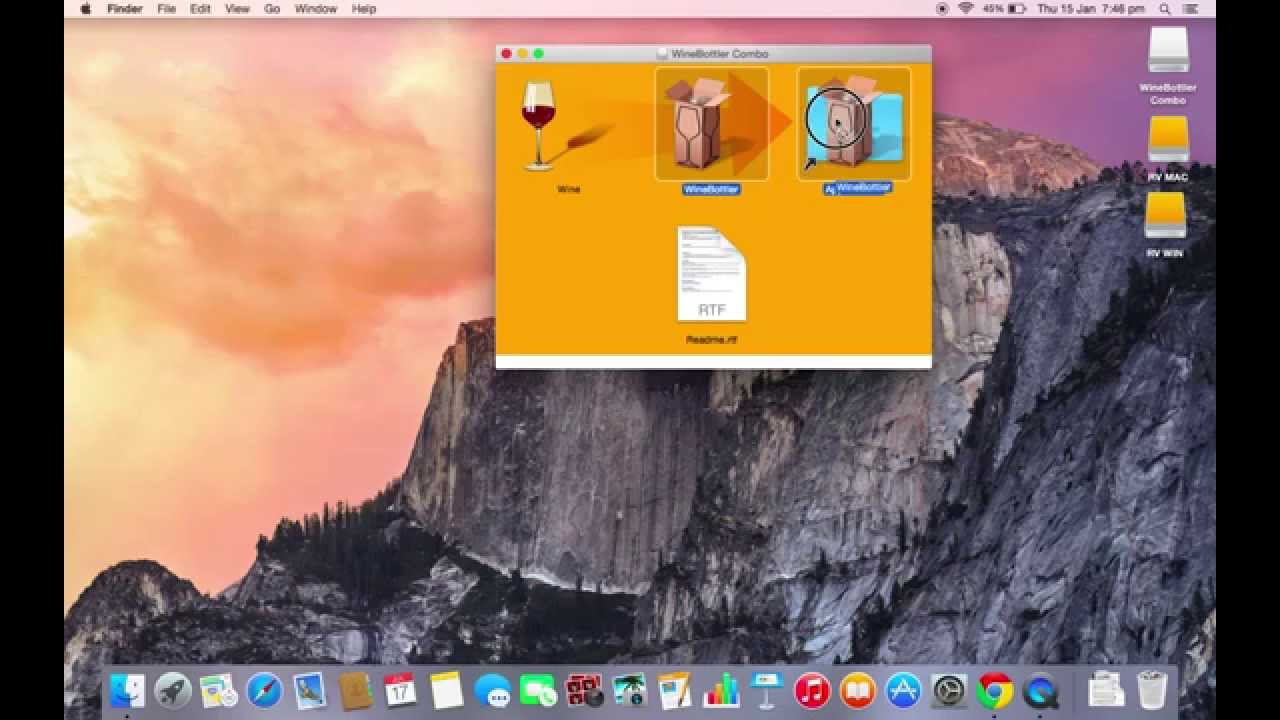Click the date and time clock

click(1091, 9)
